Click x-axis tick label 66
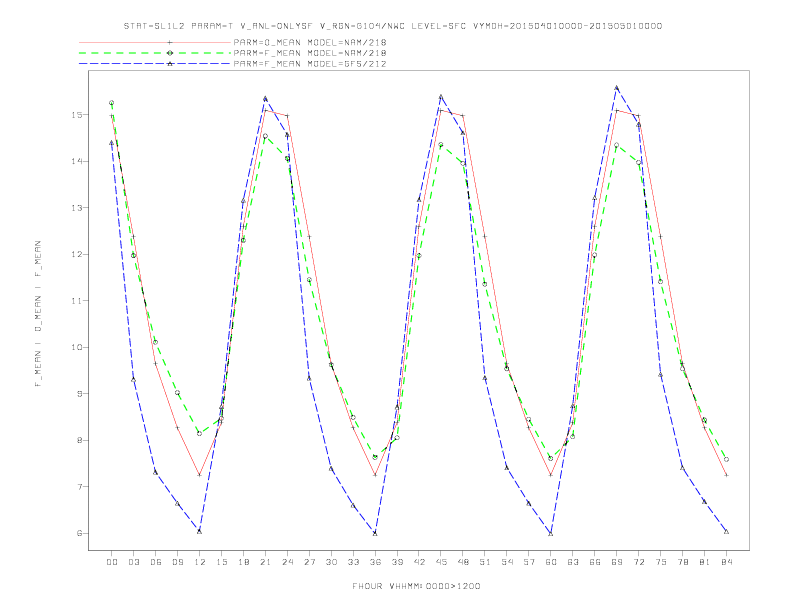Viewport: 792px width, 612px height. click(x=595, y=562)
